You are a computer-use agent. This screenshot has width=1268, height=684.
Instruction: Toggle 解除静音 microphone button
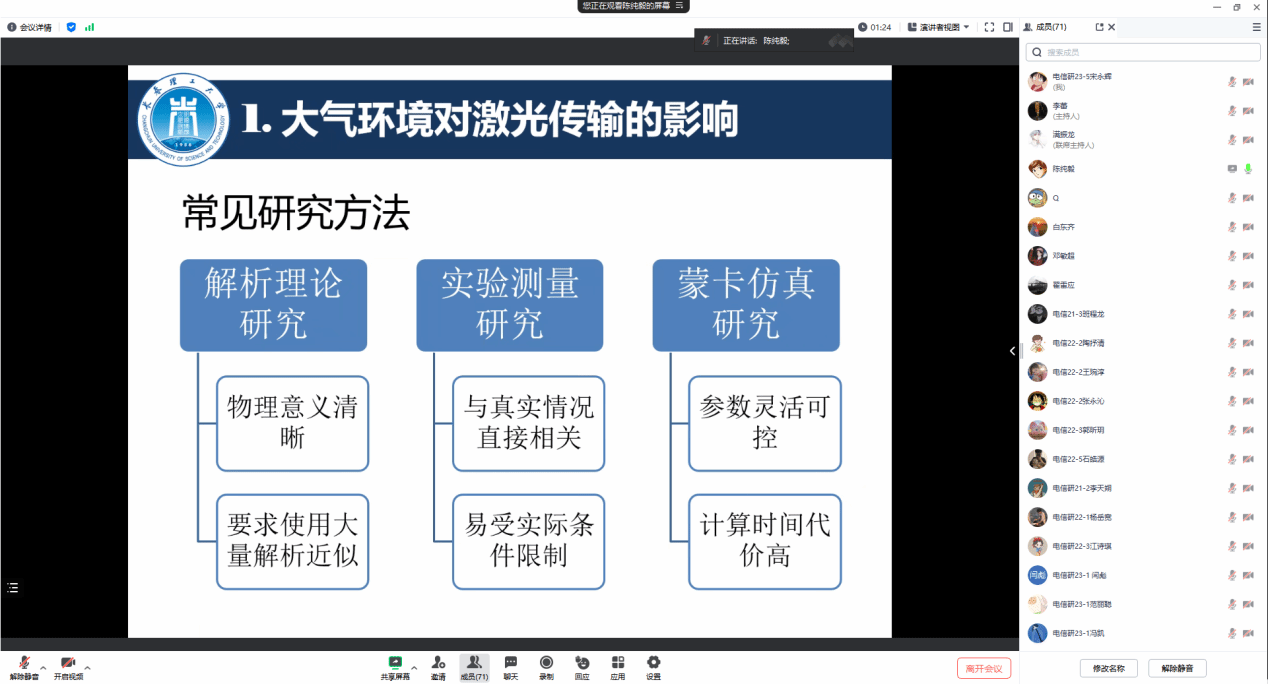24,666
